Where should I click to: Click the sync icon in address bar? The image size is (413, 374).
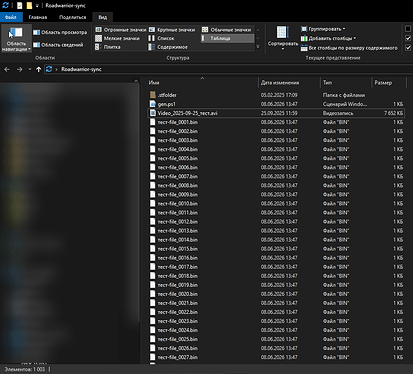pyautogui.click(x=49, y=69)
